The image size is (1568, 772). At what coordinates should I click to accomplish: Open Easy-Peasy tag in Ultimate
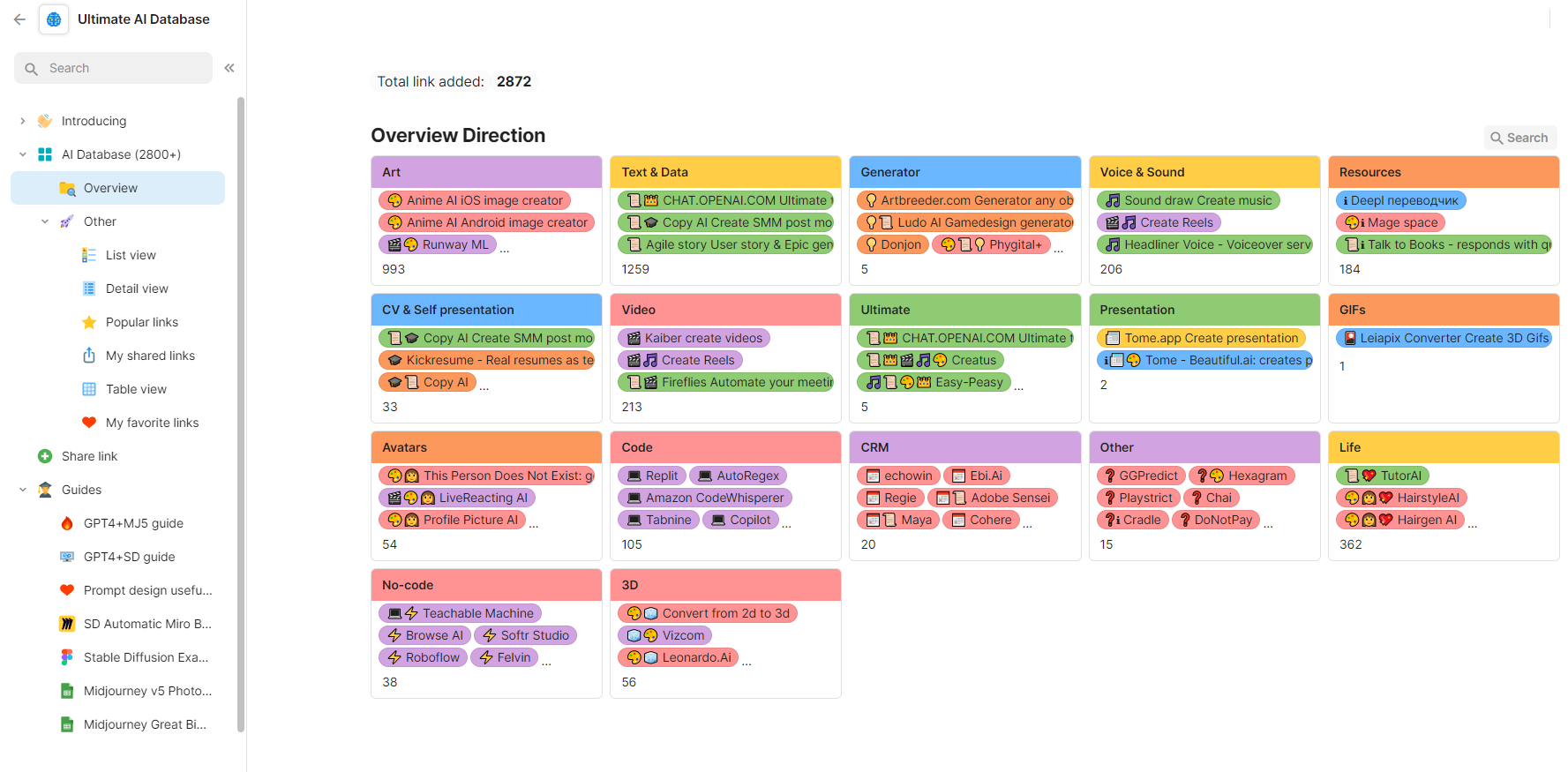(934, 382)
